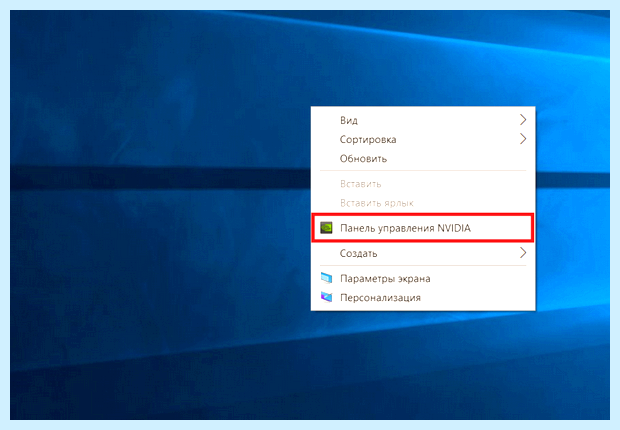The height and width of the screenshot is (430, 620).
Task: Expand the Создать submenu arrow
Action: [x=523, y=252]
